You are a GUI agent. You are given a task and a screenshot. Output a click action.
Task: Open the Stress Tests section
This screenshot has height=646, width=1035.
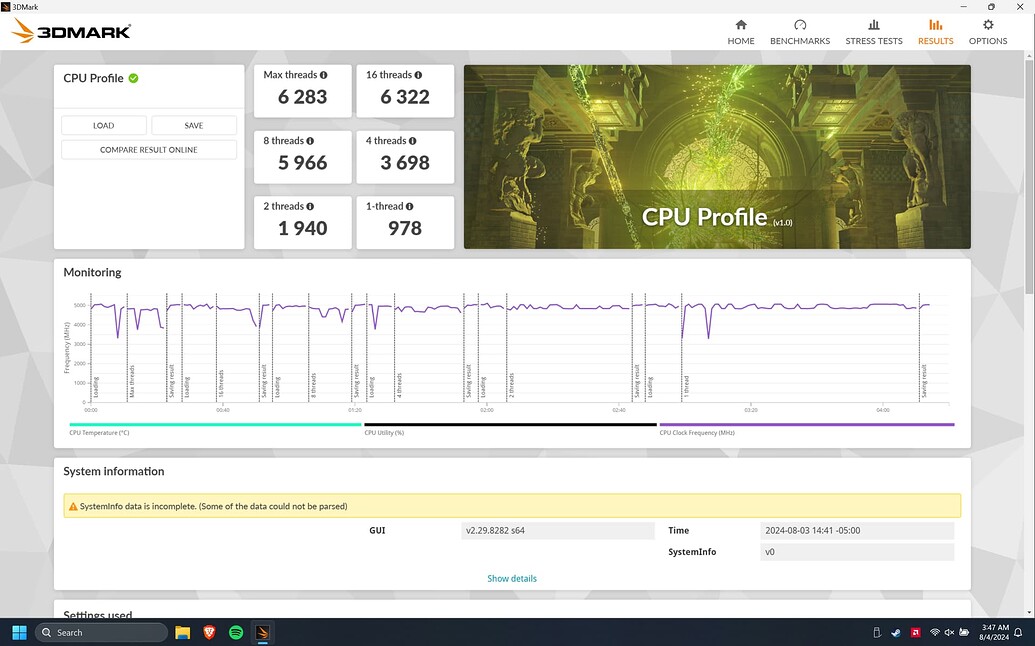[x=873, y=31]
